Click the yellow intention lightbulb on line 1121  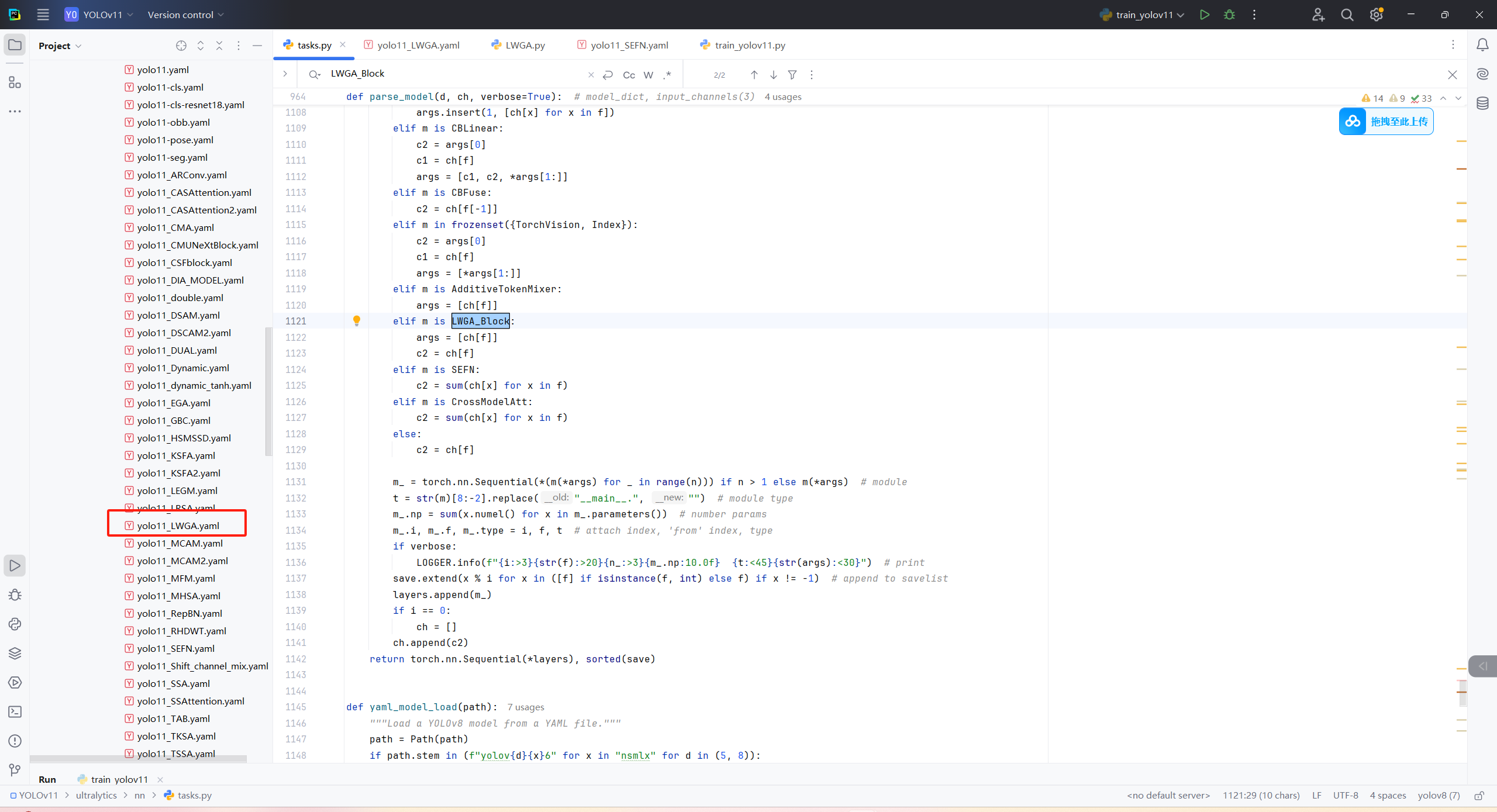click(357, 320)
